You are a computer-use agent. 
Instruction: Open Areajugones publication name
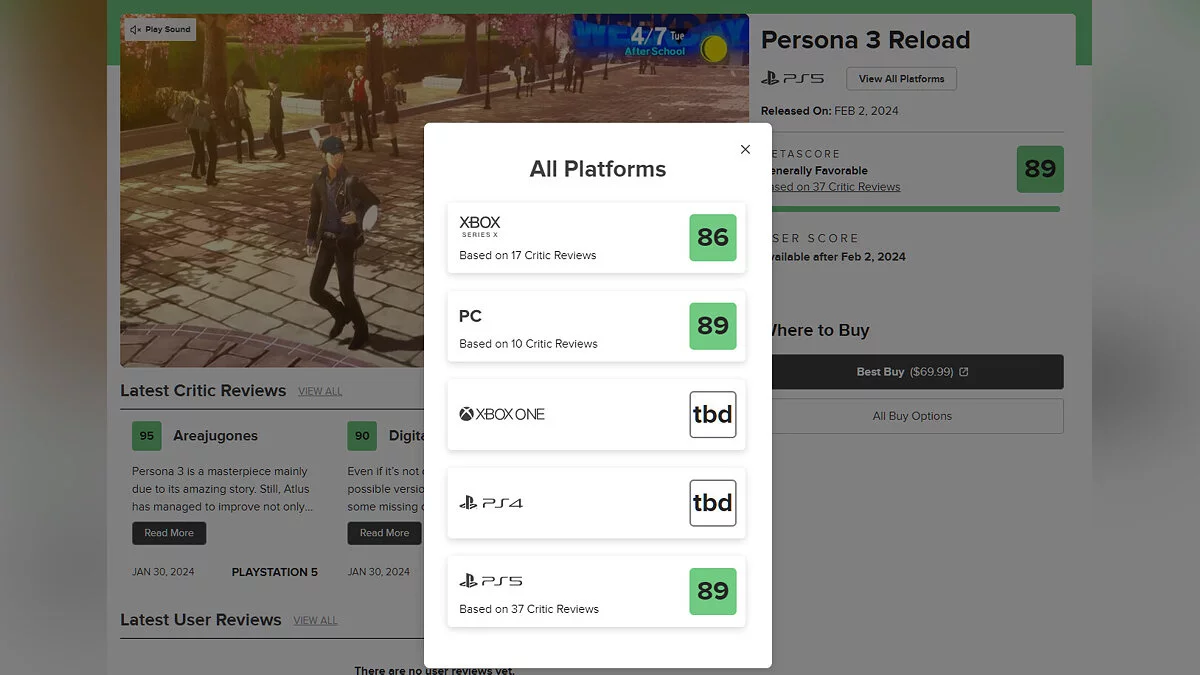click(215, 436)
